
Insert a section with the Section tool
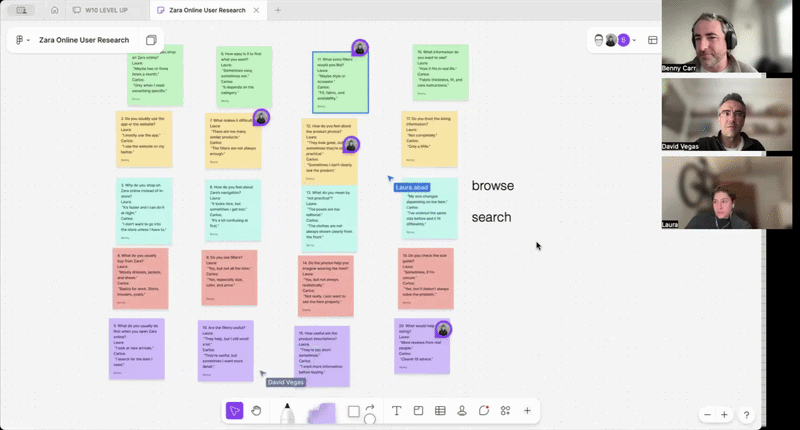[x=418, y=410]
